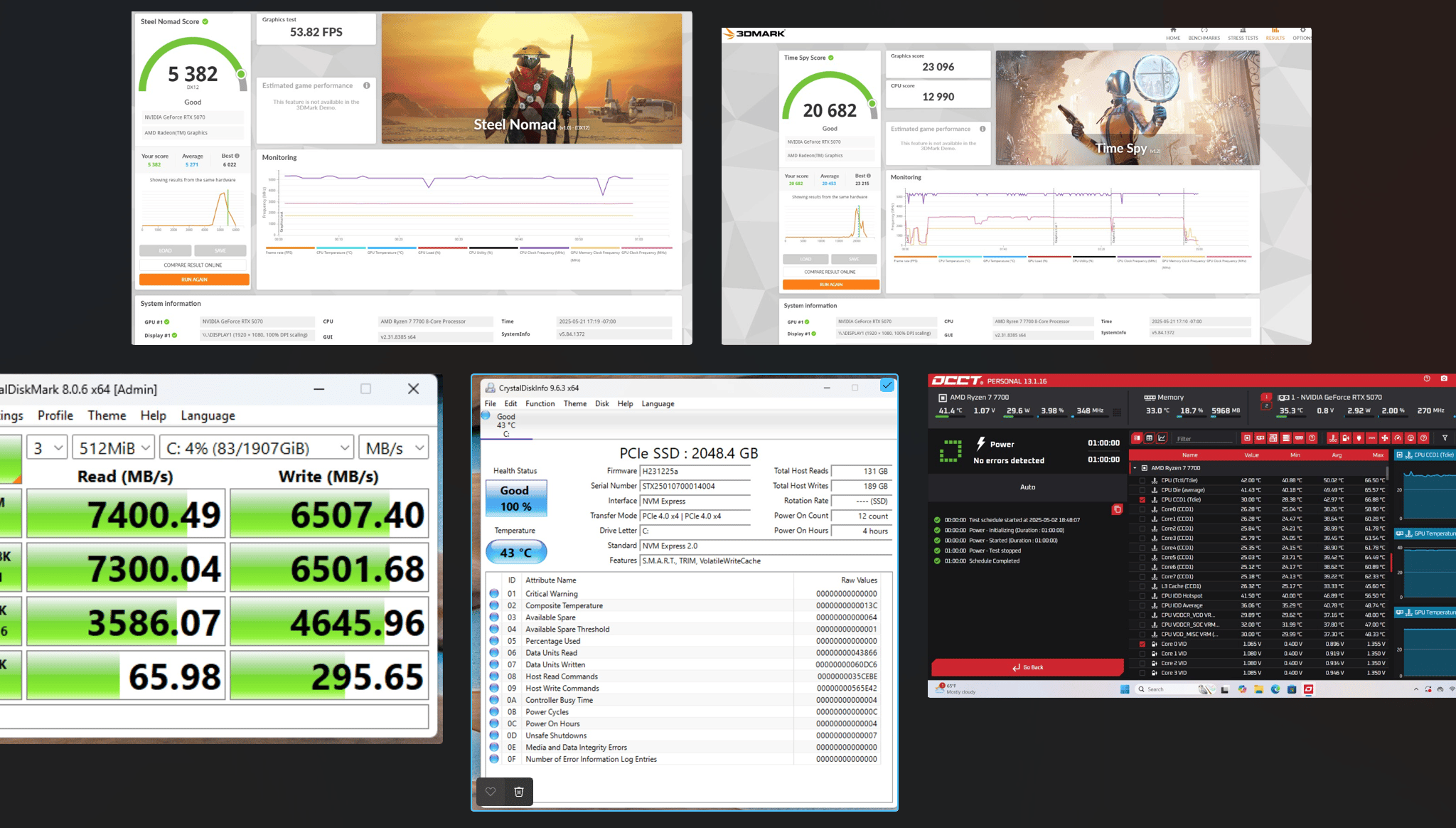This screenshot has width=1456, height=828.
Task: Open Windows Start button in taskbar
Action: pos(1125,689)
